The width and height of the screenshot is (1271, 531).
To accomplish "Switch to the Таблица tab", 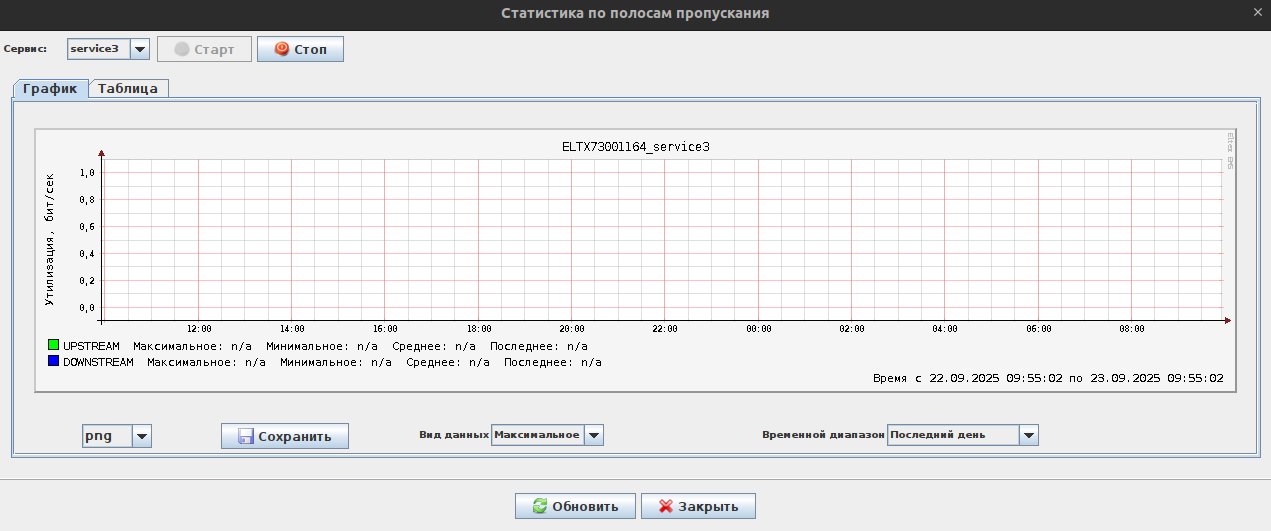I will point(128,88).
